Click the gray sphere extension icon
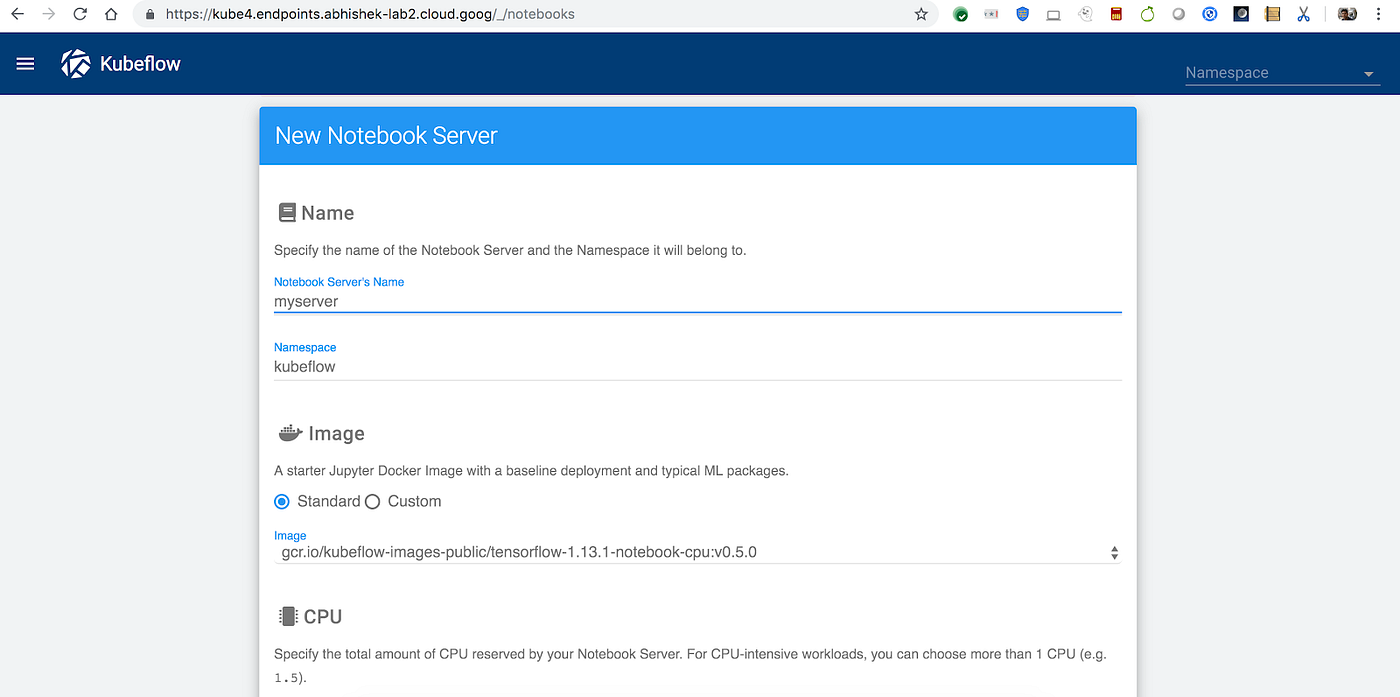The height and width of the screenshot is (697, 1400). [x=1178, y=15]
